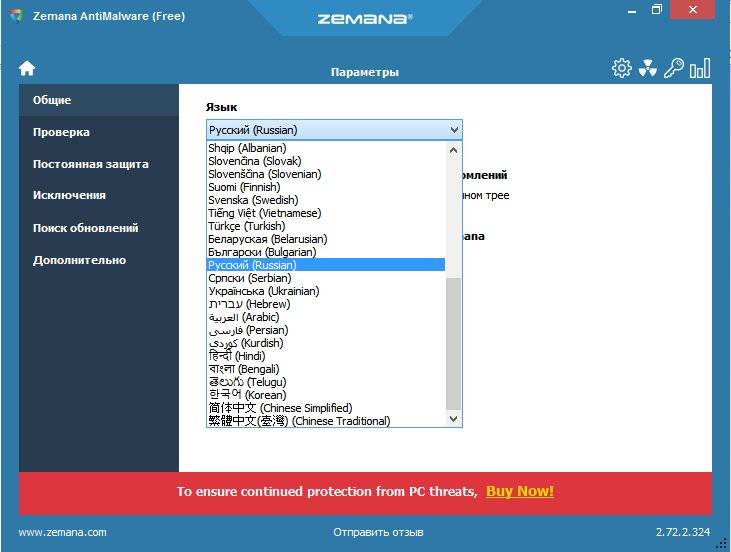Open the Проверка settings tab
This screenshot has height=552, width=731.
(99, 132)
